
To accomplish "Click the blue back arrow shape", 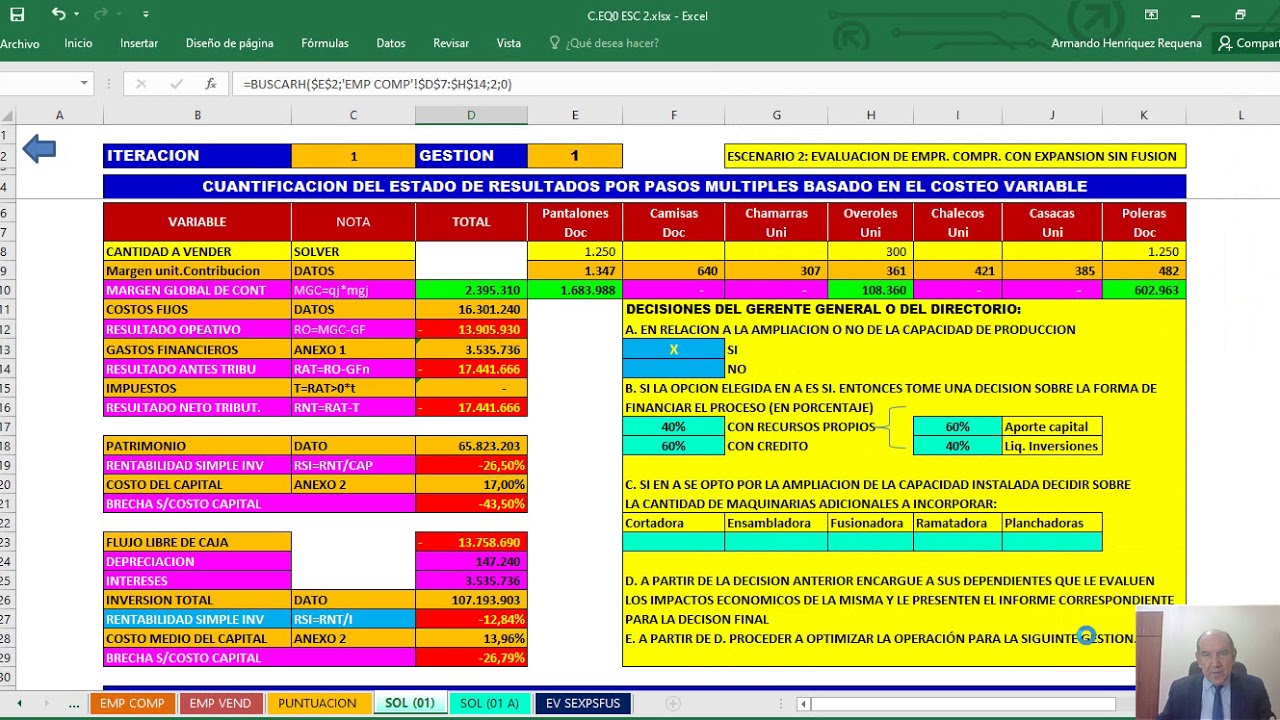I will [x=39, y=150].
